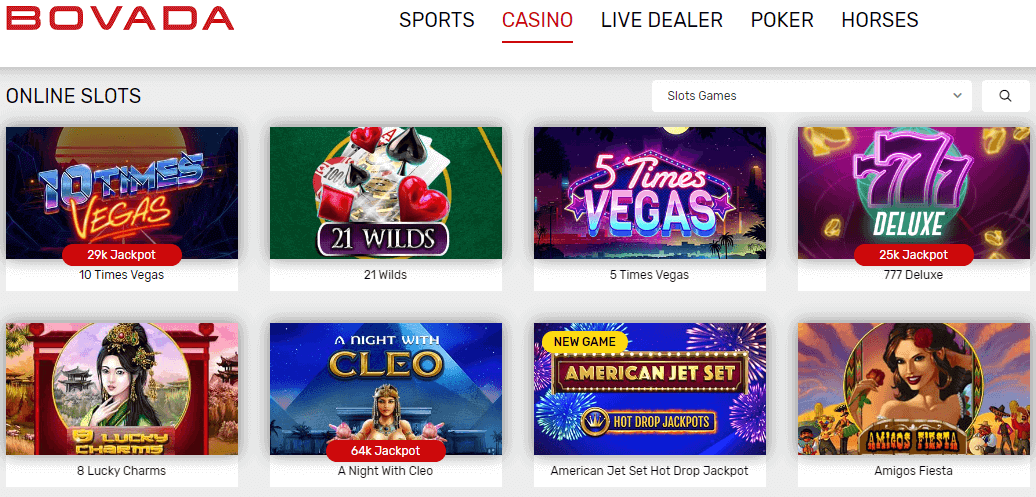
Task: Click the Bovada logo
Action: click(x=120, y=19)
